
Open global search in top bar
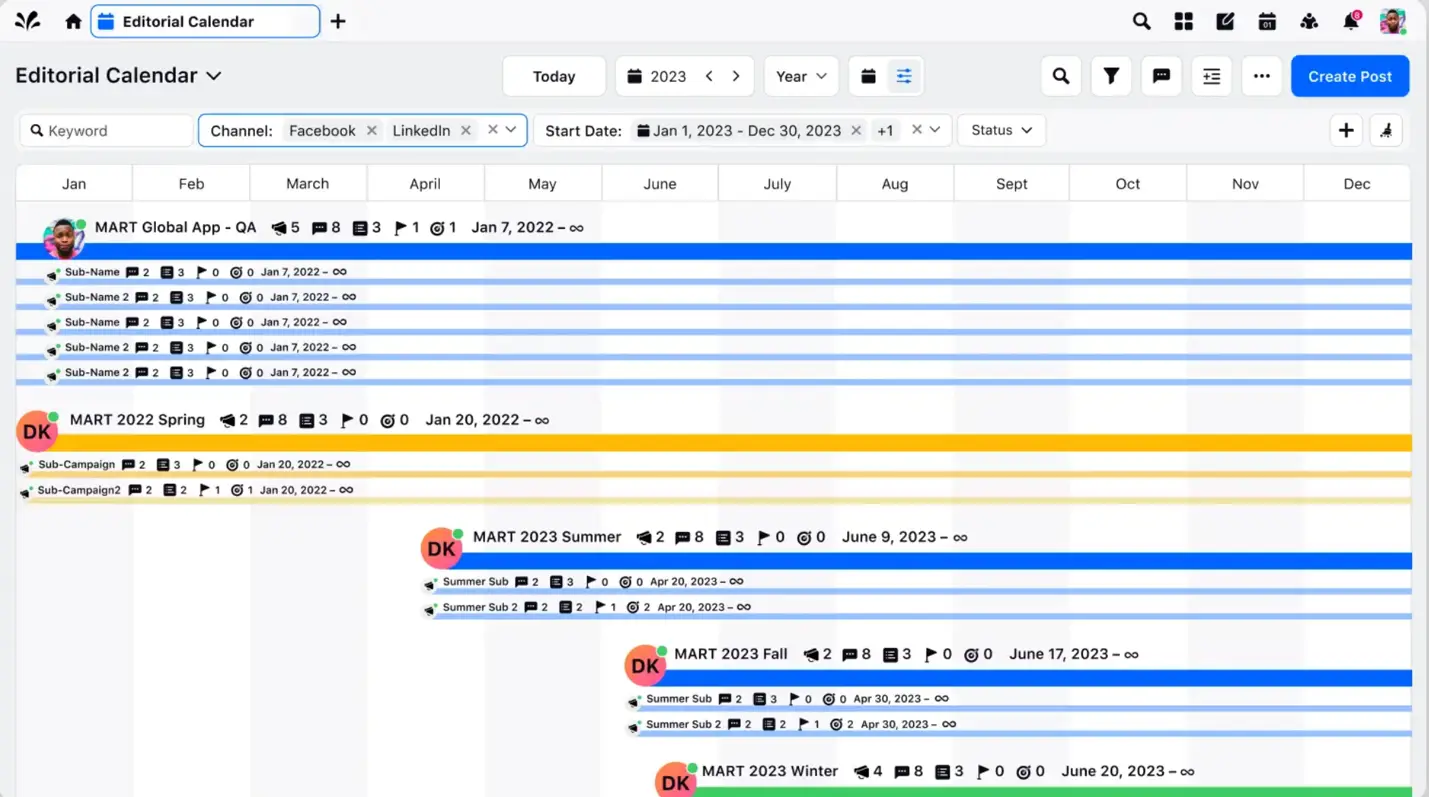[1141, 21]
